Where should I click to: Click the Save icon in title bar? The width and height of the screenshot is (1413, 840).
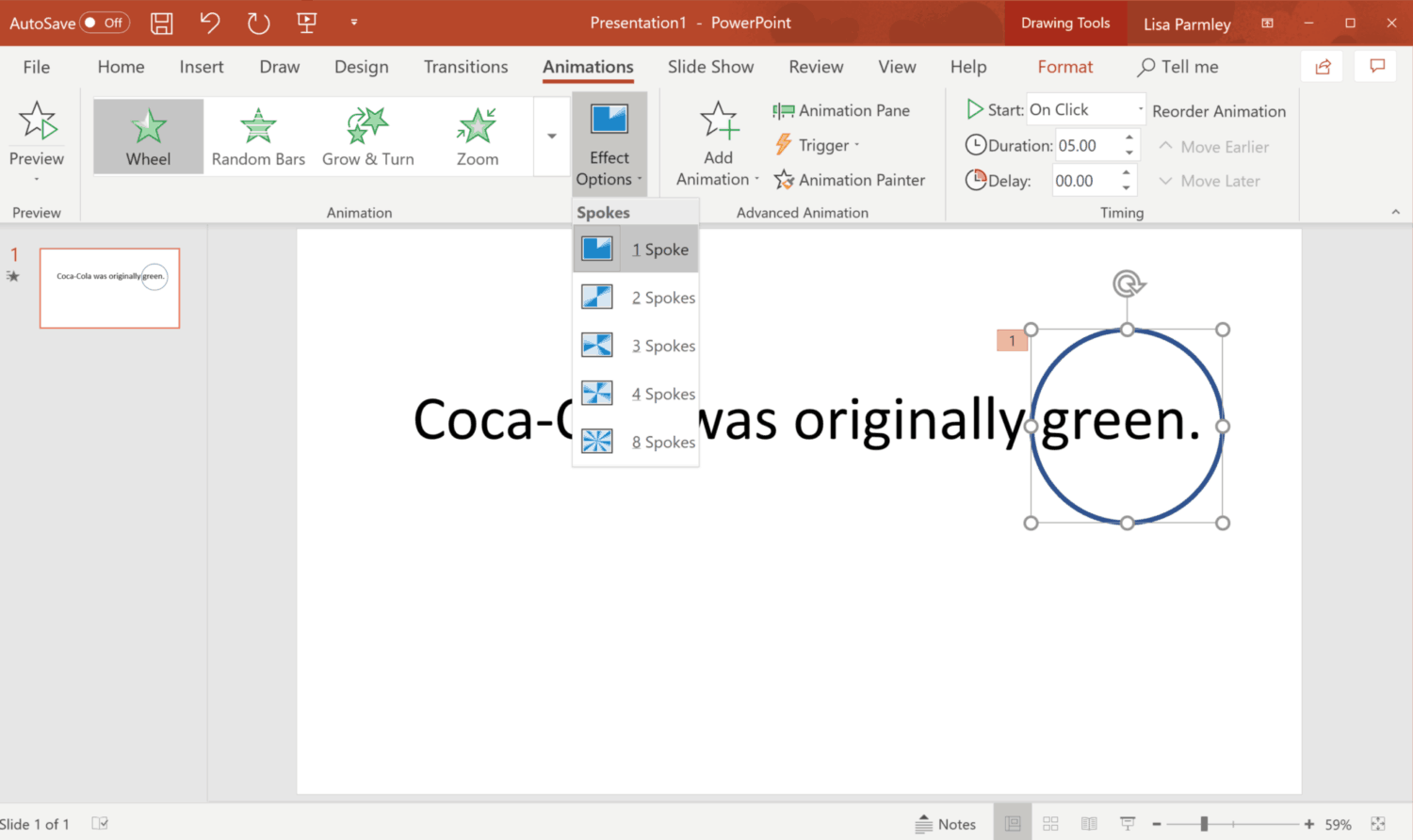click(162, 23)
